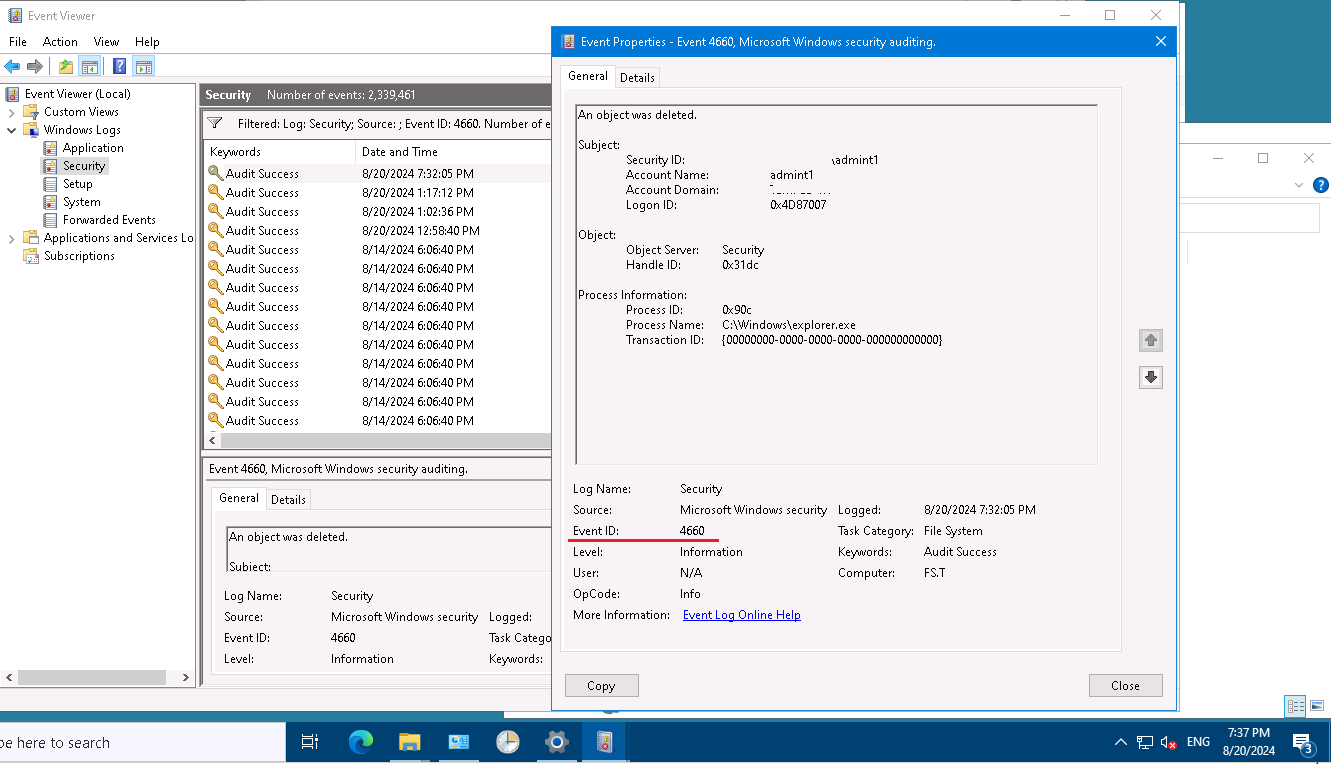The width and height of the screenshot is (1331, 764).
Task: Toggle the Show/Hide Action Pane toolbar icon
Action: tap(144, 67)
